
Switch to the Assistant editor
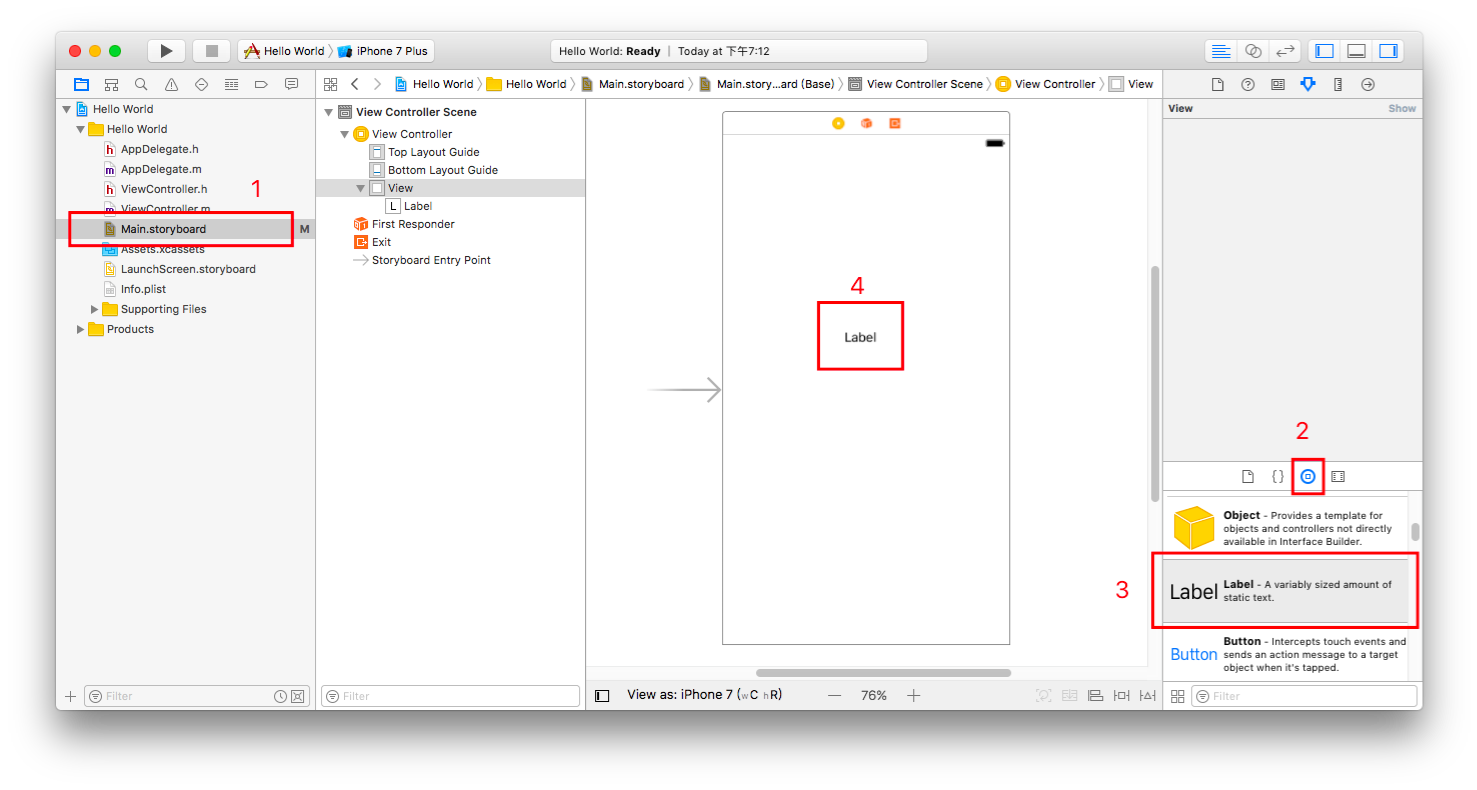(x=1253, y=51)
